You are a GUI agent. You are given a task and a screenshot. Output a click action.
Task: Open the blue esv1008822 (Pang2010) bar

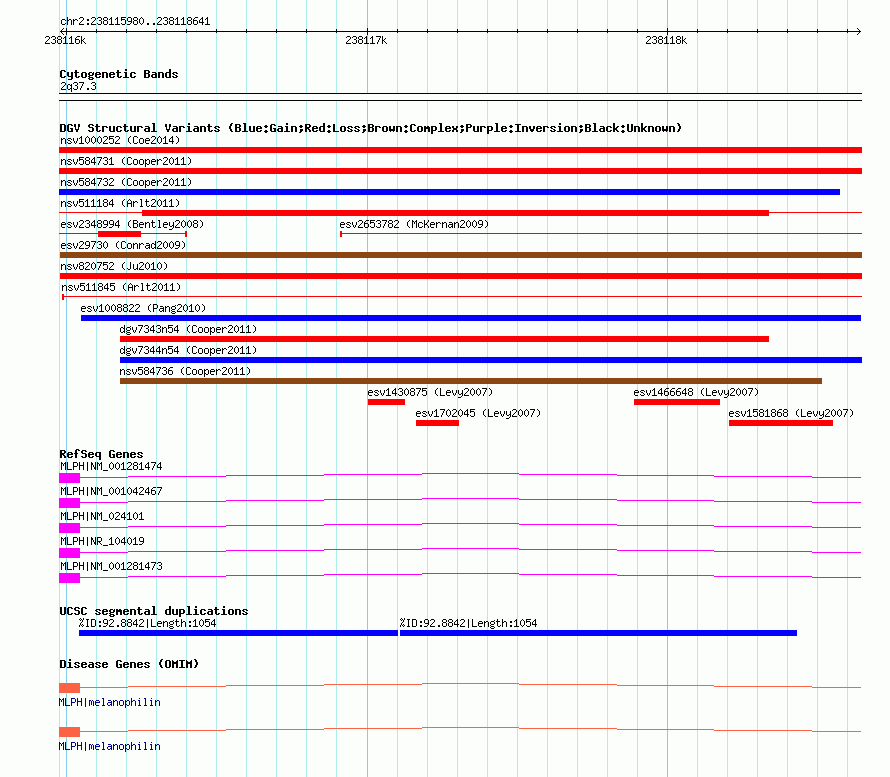tap(471, 318)
